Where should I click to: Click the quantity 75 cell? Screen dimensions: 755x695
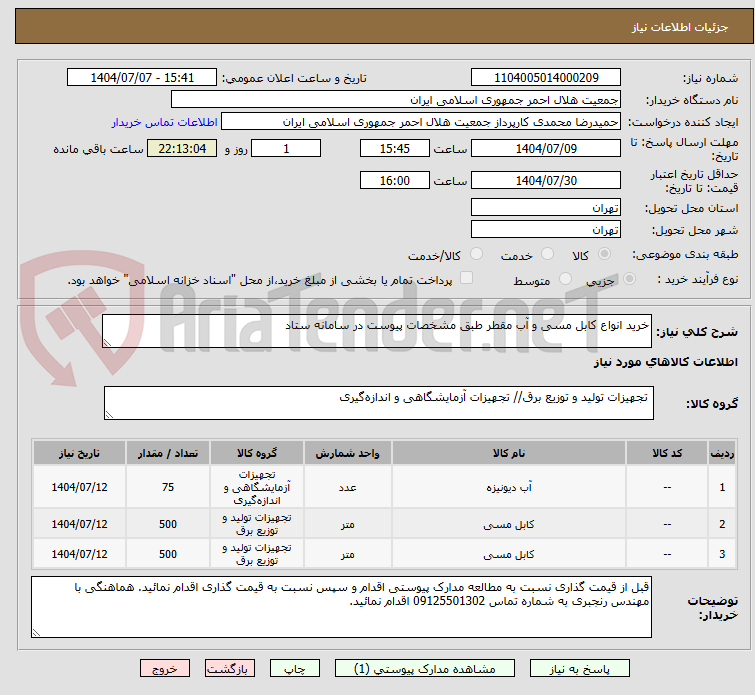(168, 487)
